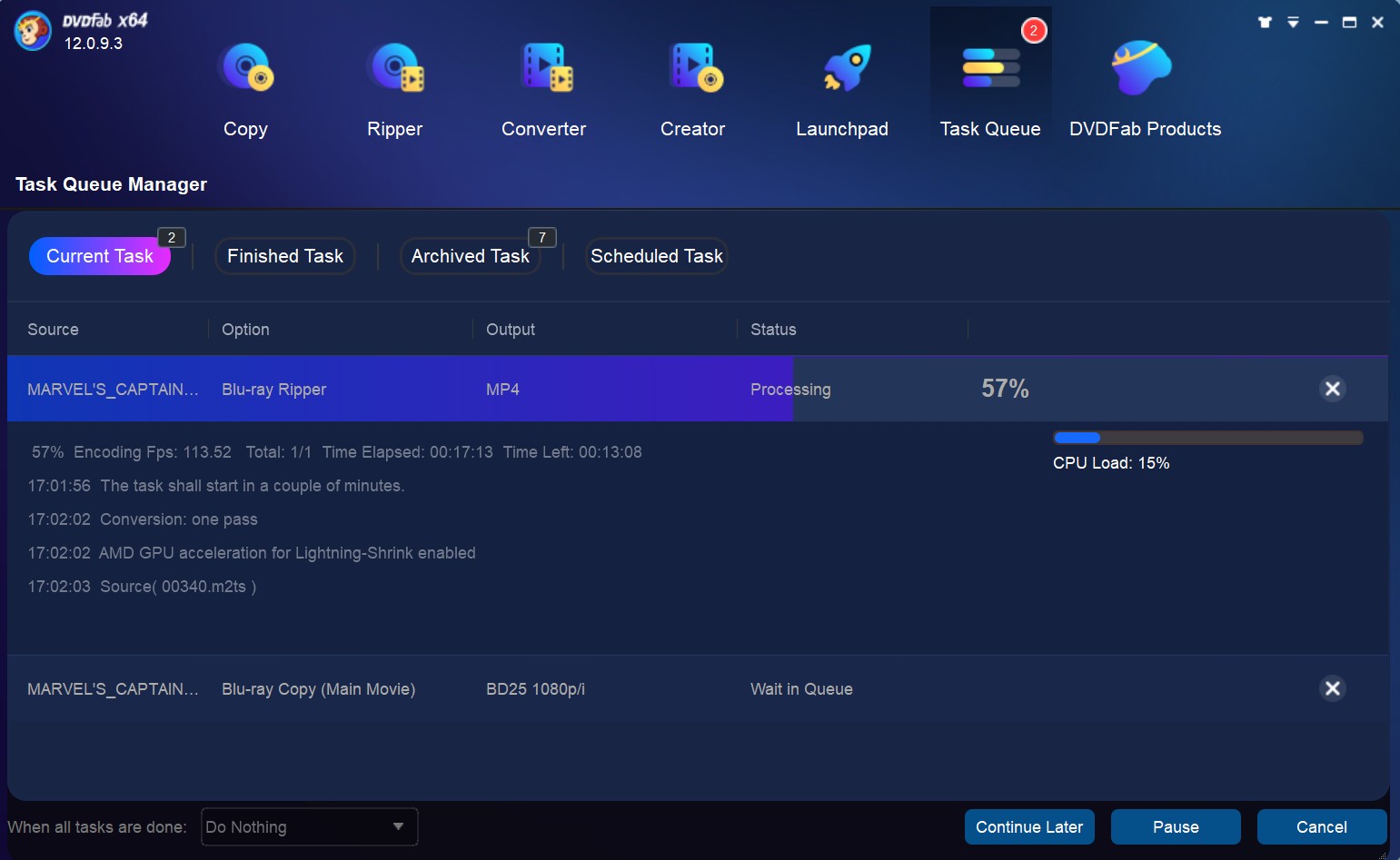Click the Task Queue Manager heading
Screen dimensions: 1400x860
[111, 184]
